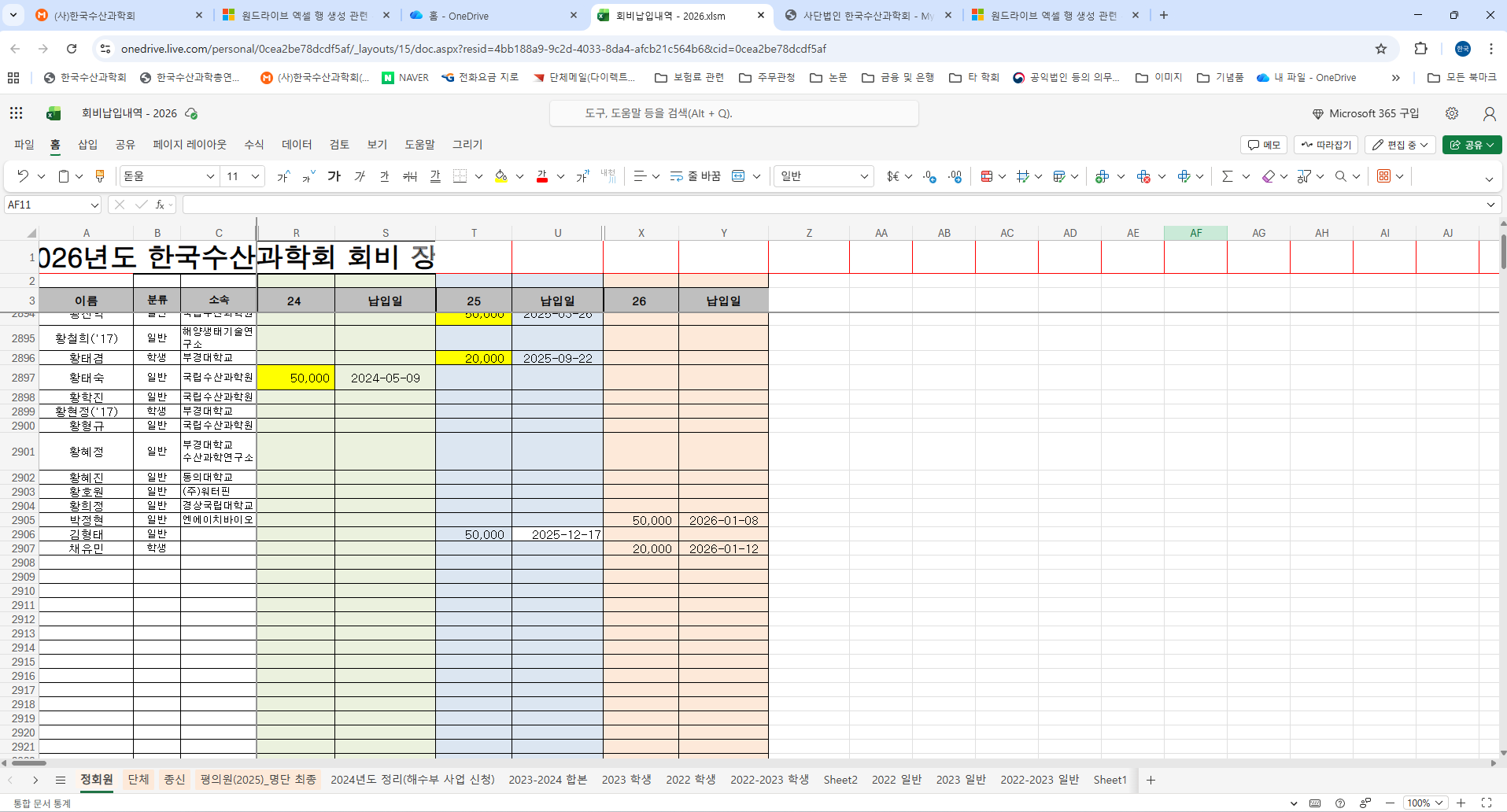Click increase decimal icon
The width and height of the screenshot is (1507, 812).
(955, 176)
